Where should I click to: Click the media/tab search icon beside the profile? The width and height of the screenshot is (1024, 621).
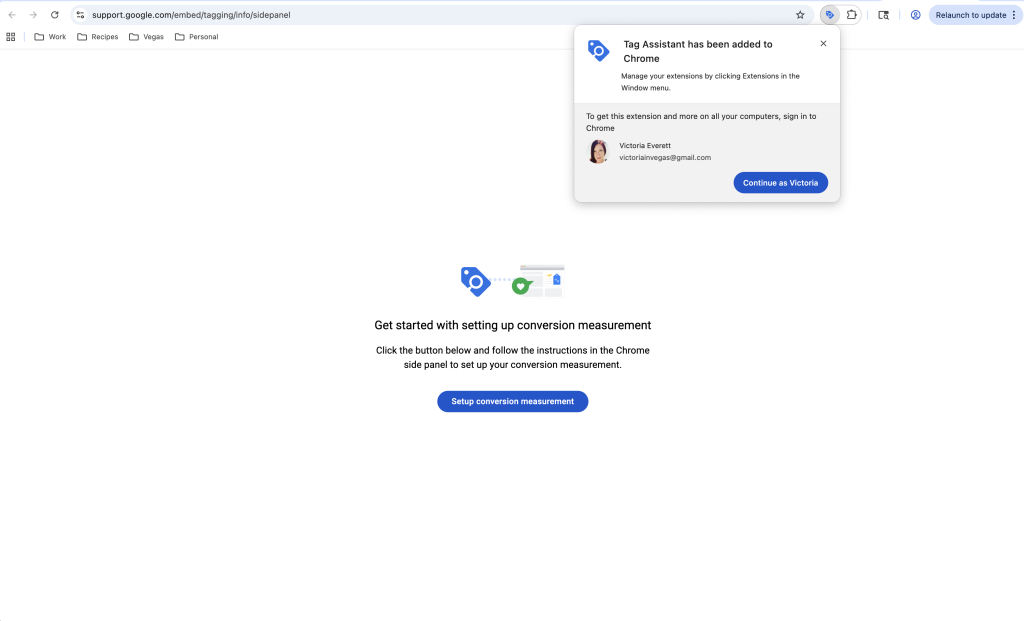tap(883, 15)
